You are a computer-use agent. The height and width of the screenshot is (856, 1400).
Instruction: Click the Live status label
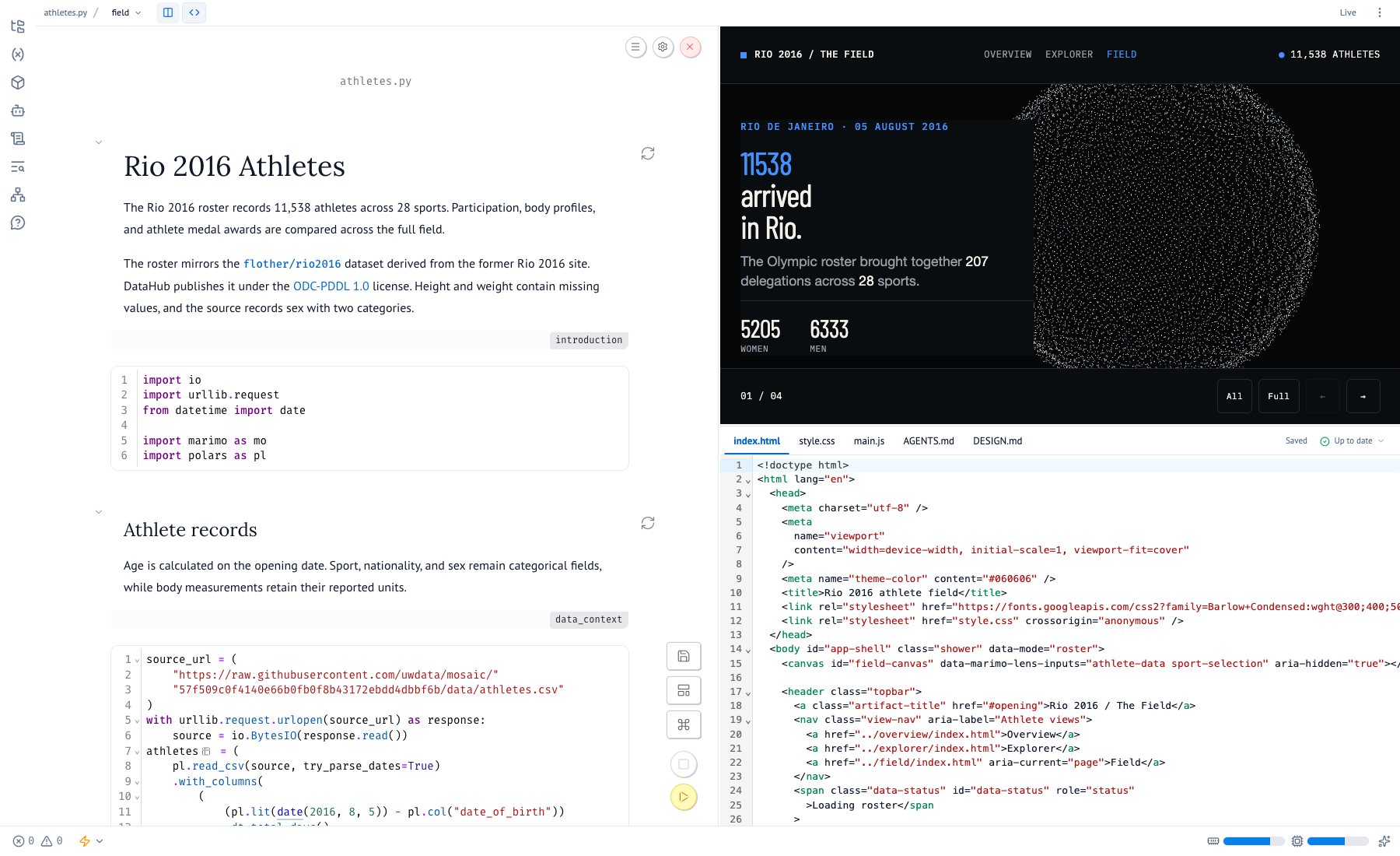tap(1348, 12)
